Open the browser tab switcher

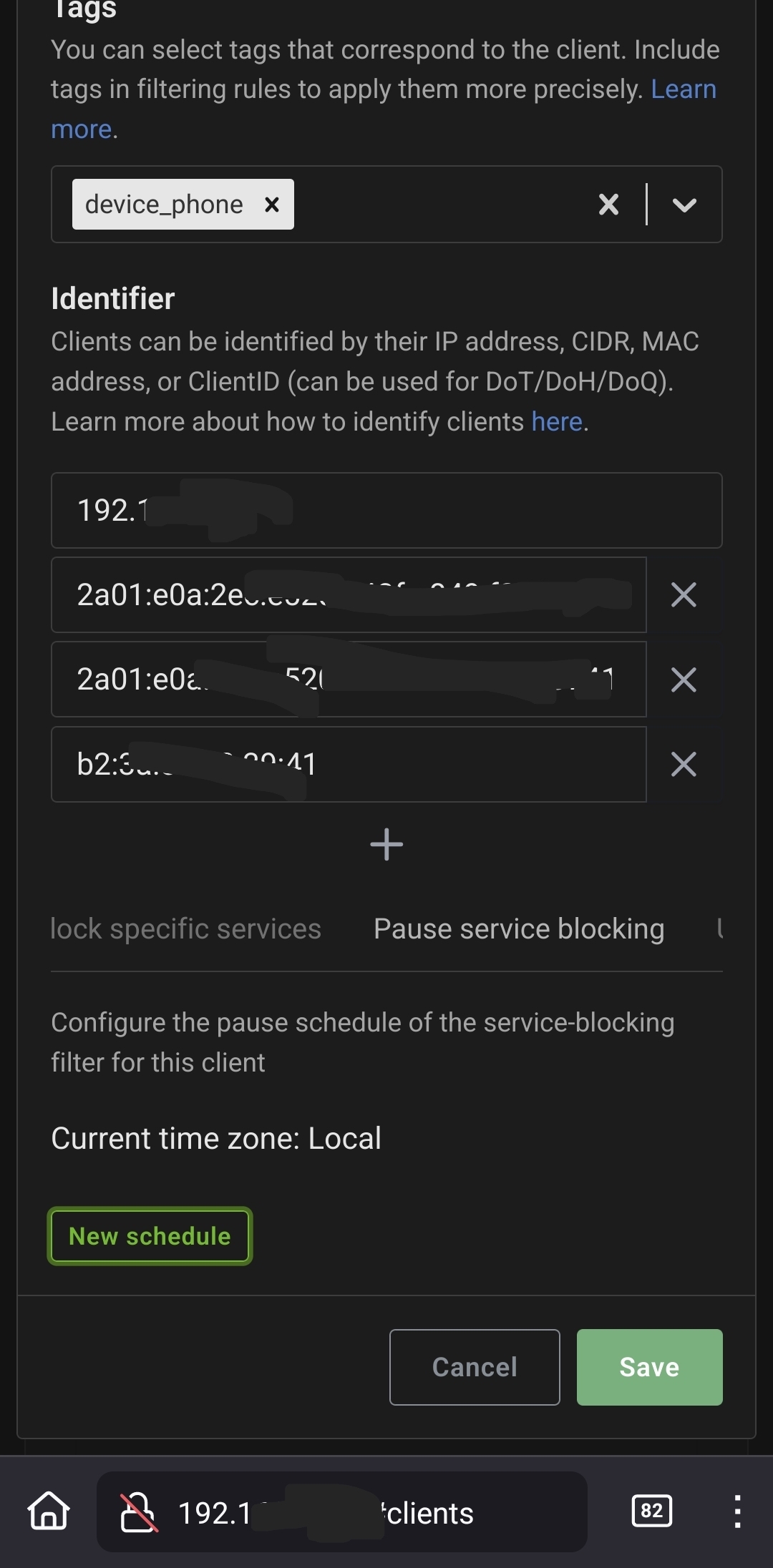(651, 1511)
